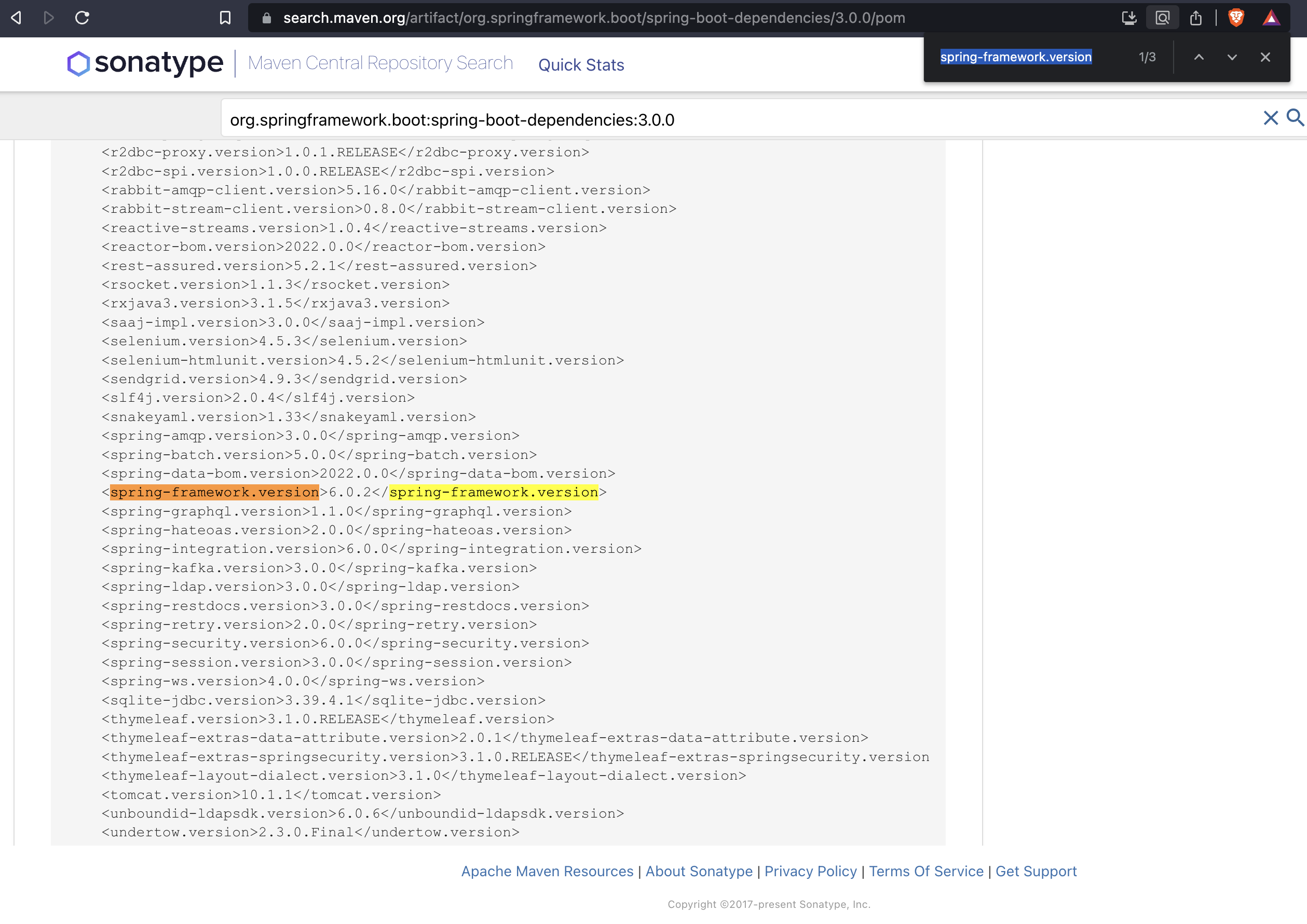Click the browser back navigation arrow icon
Screen dimensions: 1307x924
coord(16,17)
